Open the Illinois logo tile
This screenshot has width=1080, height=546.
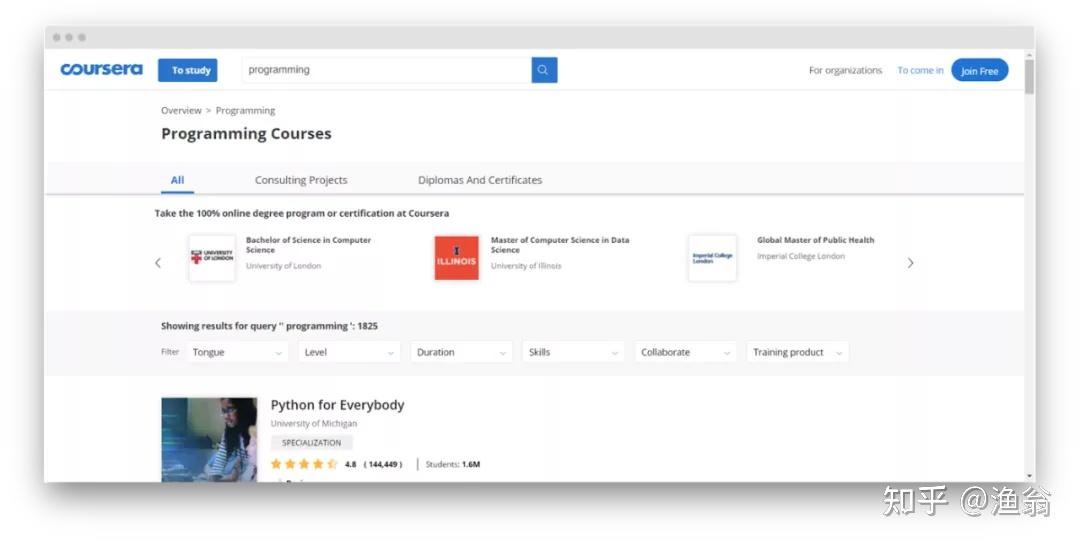tap(456, 258)
